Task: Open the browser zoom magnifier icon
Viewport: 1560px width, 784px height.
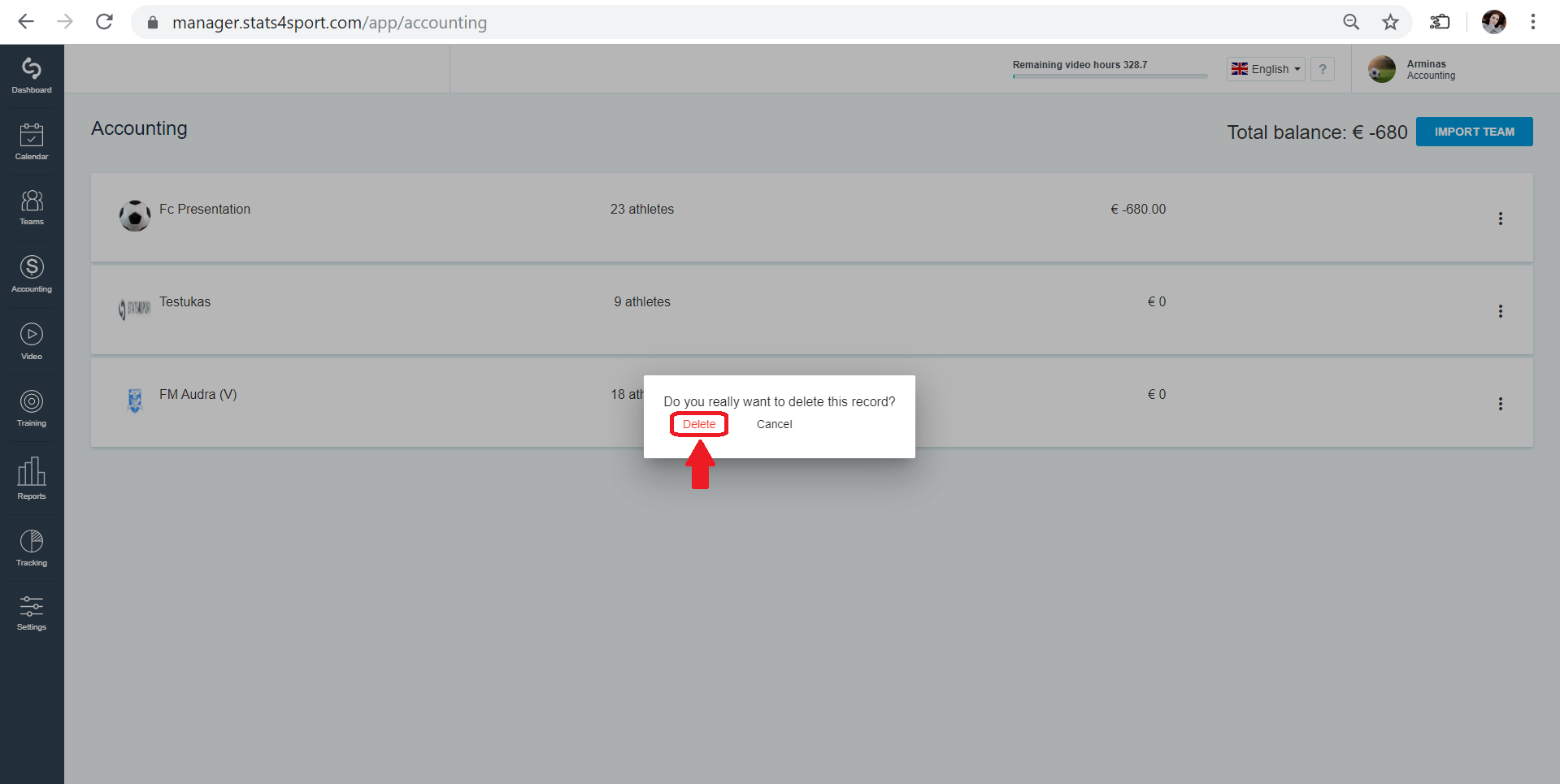Action: [x=1351, y=22]
